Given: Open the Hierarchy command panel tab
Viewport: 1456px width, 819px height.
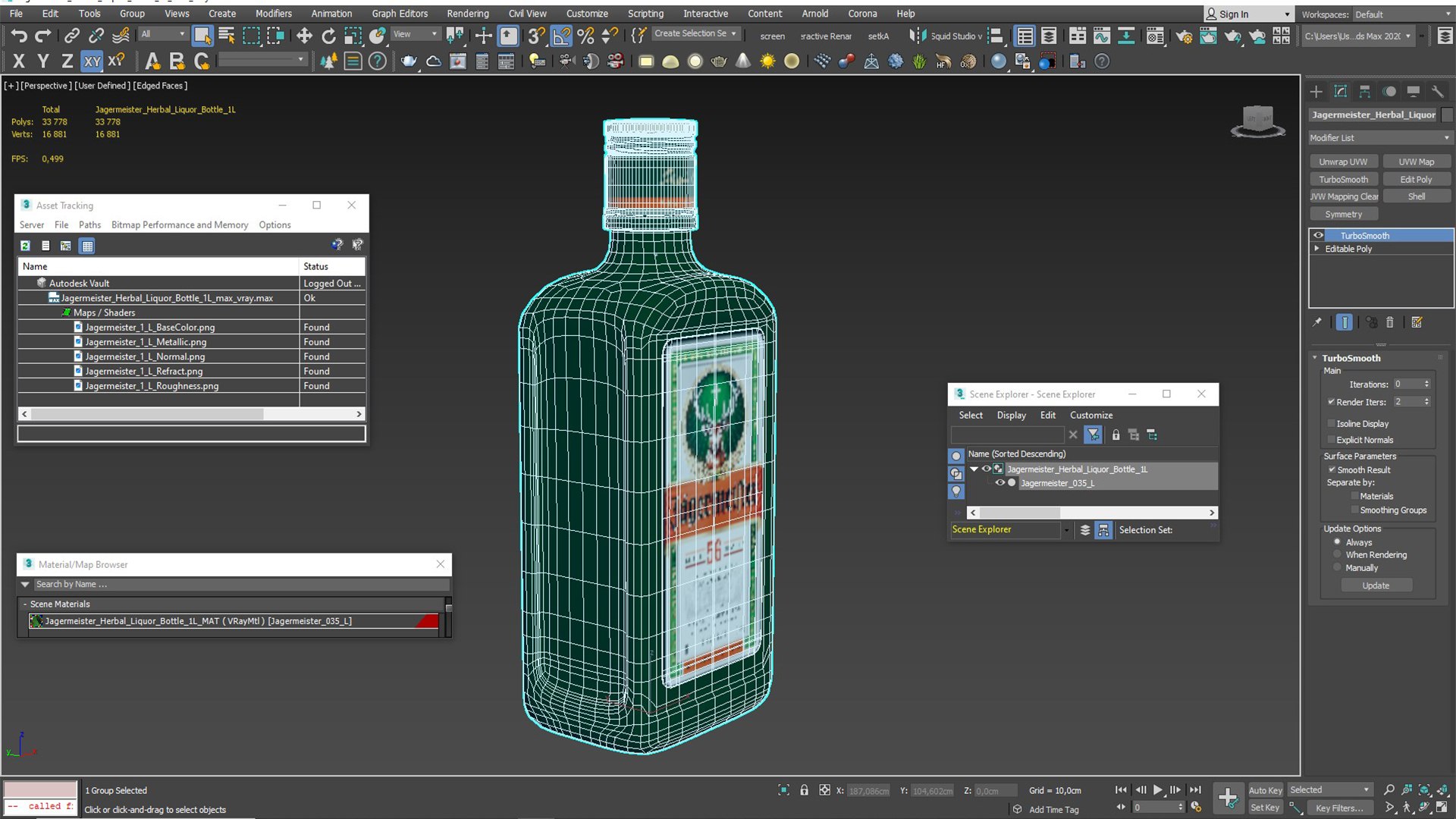Looking at the screenshot, I should point(1365,92).
